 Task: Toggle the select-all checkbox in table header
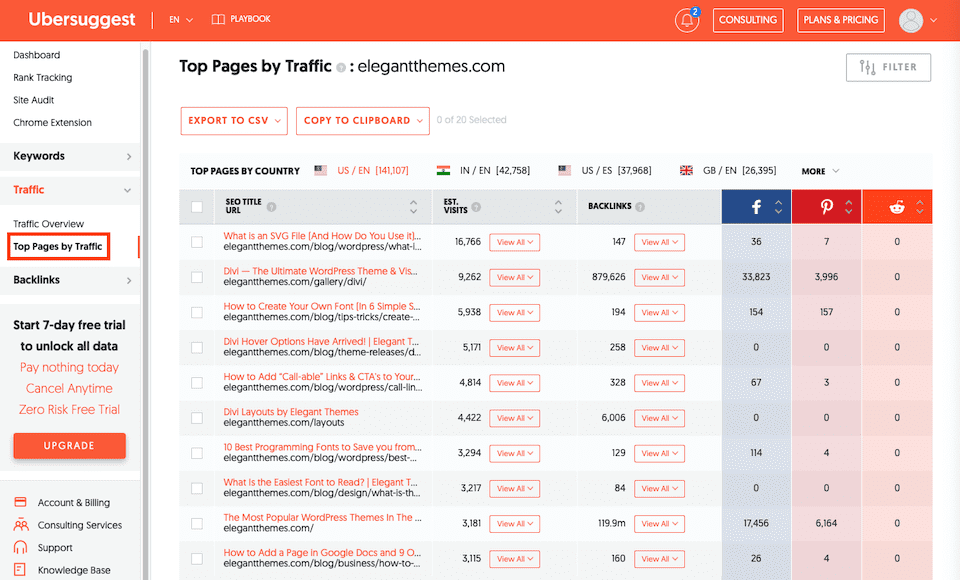pyautogui.click(x=197, y=207)
